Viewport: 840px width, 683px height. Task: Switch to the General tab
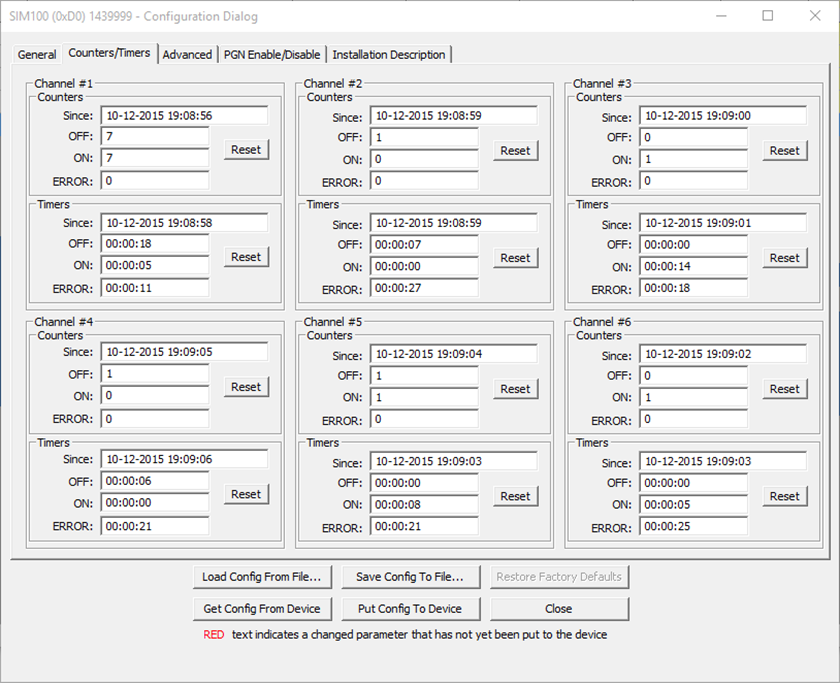coord(37,55)
